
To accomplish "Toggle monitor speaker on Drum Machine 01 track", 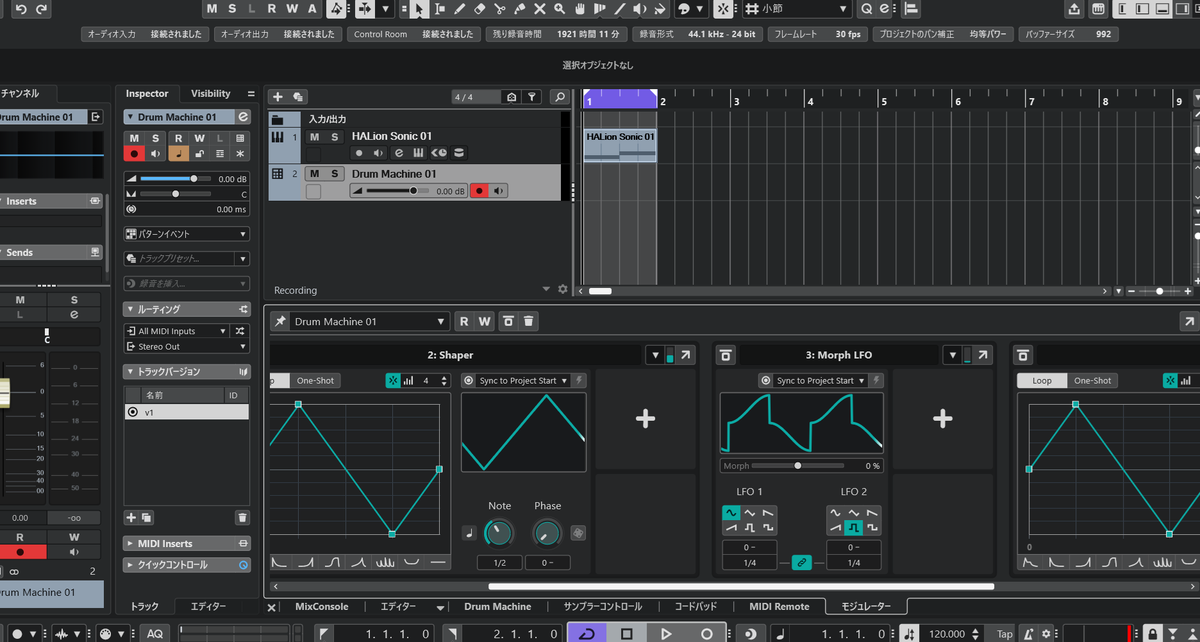I will (498, 190).
